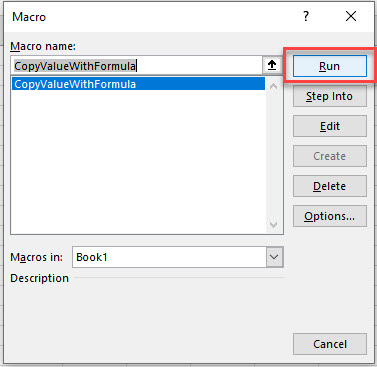Expand the Macros in dropdown
377x367 pixels.
(275, 257)
